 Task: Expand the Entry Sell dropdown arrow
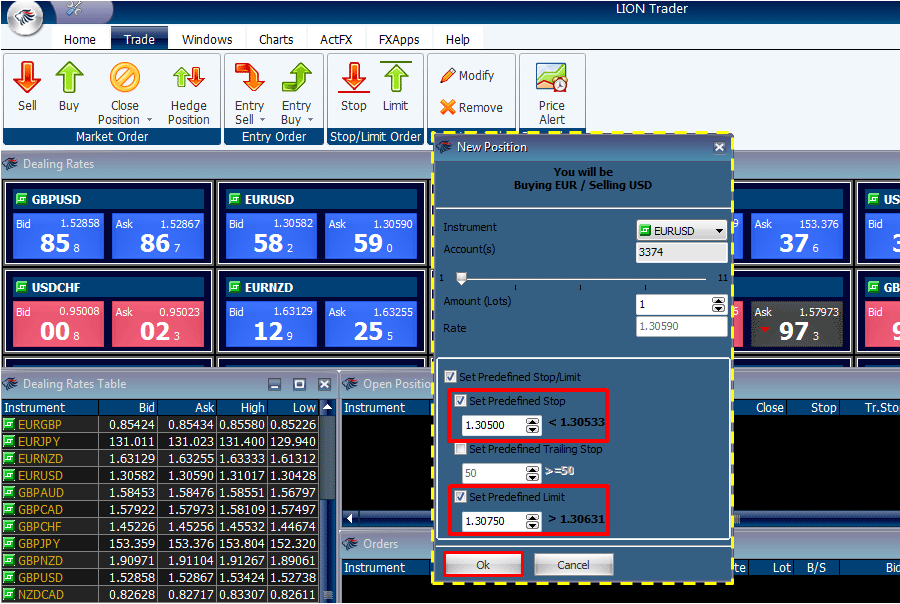(262, 120)
